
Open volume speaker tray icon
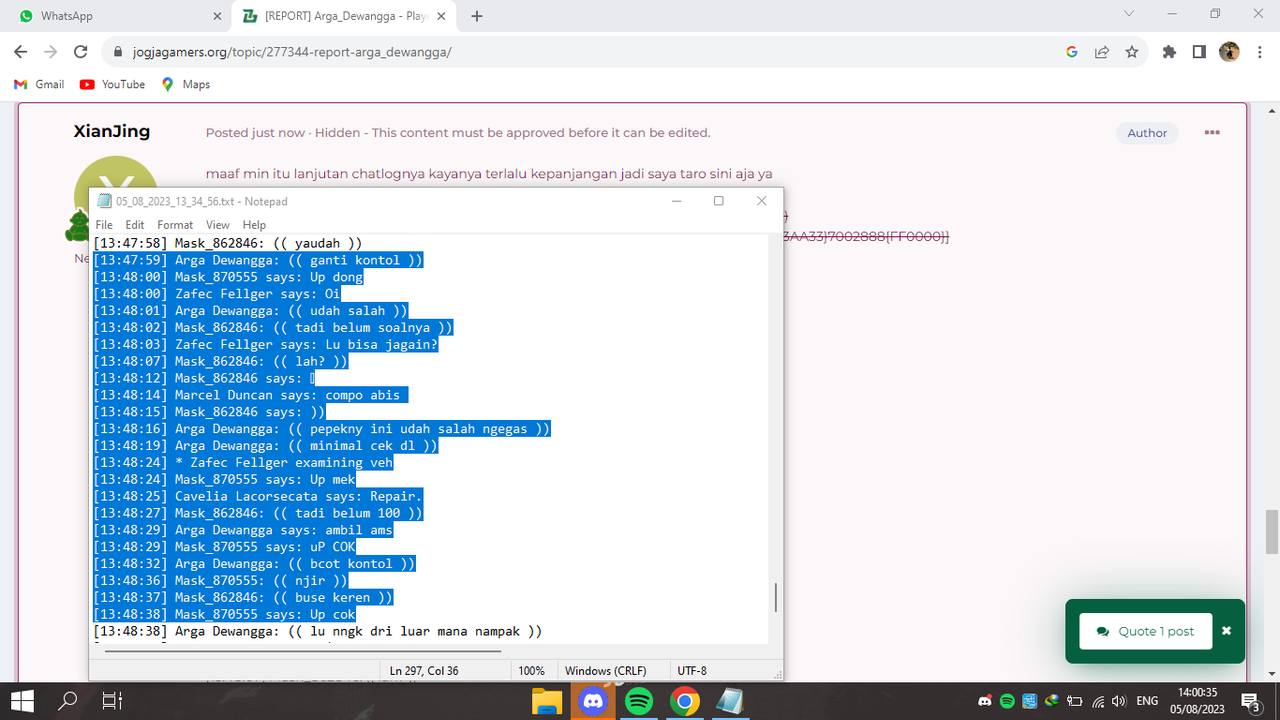(1119, 701)
